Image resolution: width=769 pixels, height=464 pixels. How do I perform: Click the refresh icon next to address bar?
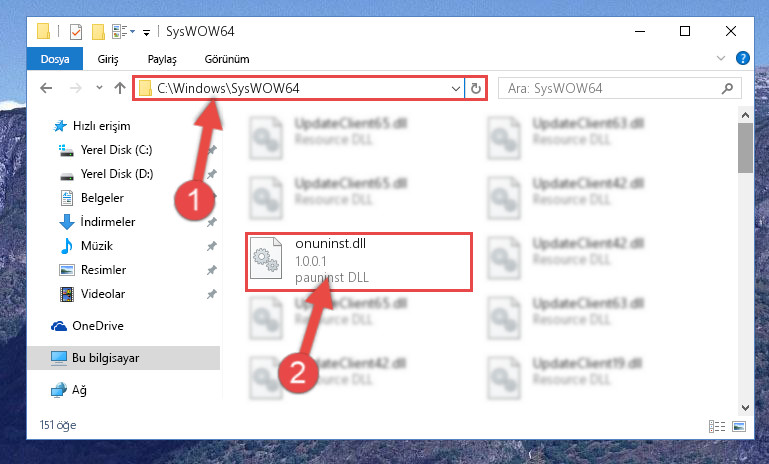point(476,88)
